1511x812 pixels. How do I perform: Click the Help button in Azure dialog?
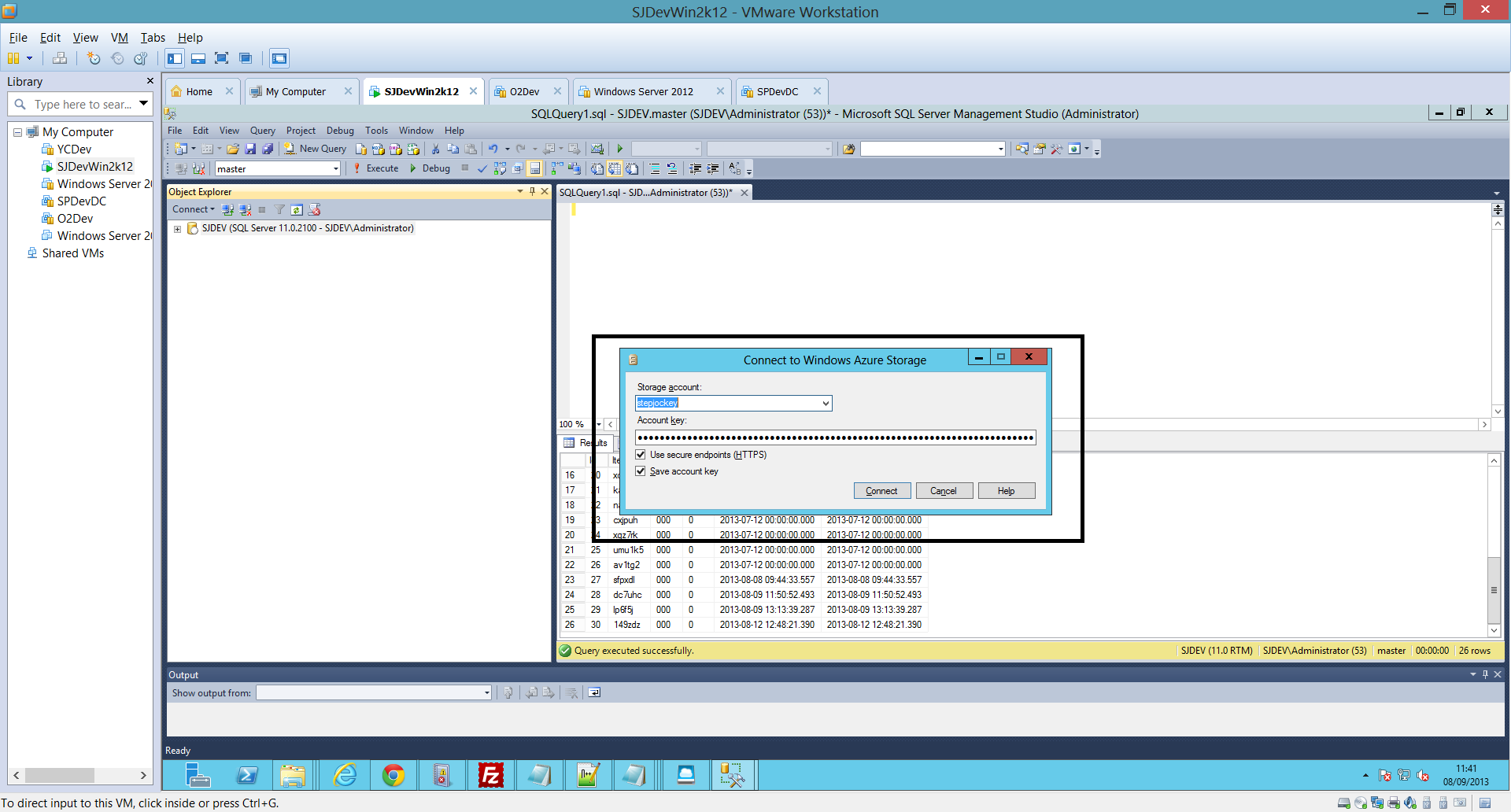point(1006,491)
